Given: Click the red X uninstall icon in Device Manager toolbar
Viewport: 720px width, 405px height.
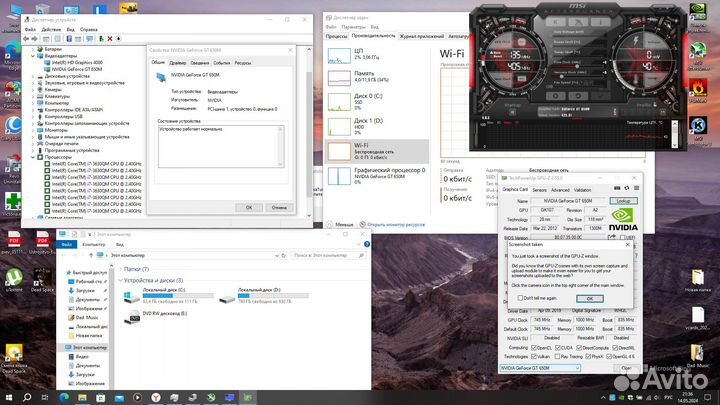Looking at the screenshot, I should pos(110,39).
